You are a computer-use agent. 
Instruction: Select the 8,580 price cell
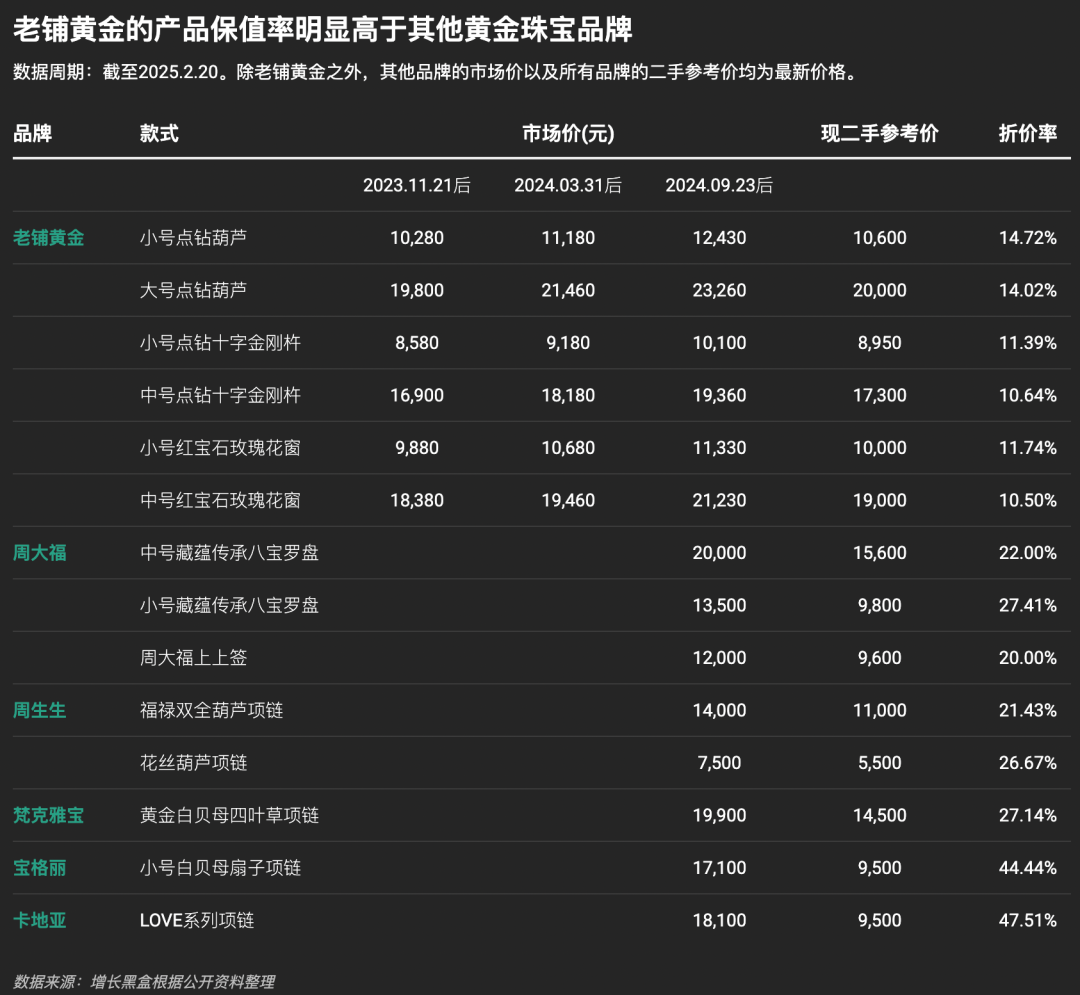(x=417, y=342)
